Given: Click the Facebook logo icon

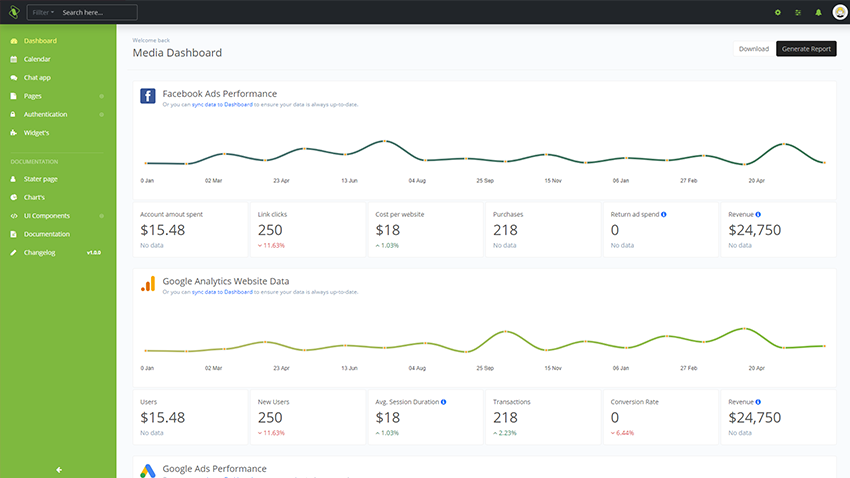Looking at the screenshot, I should (147, 96).
